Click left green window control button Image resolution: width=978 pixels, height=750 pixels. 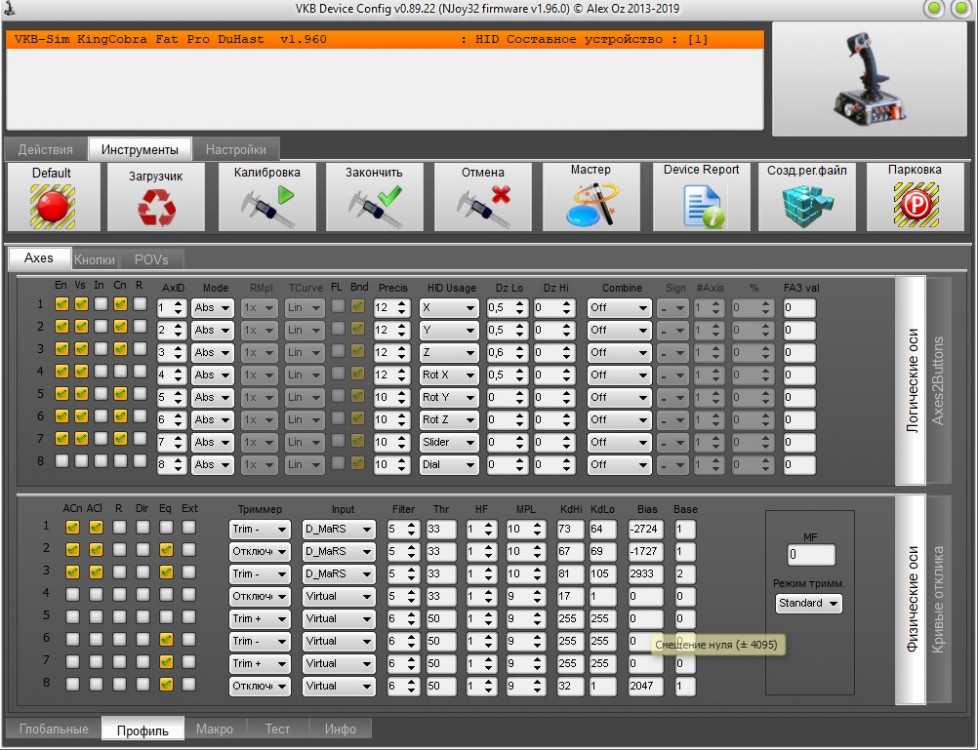click(x=934, y=9)
